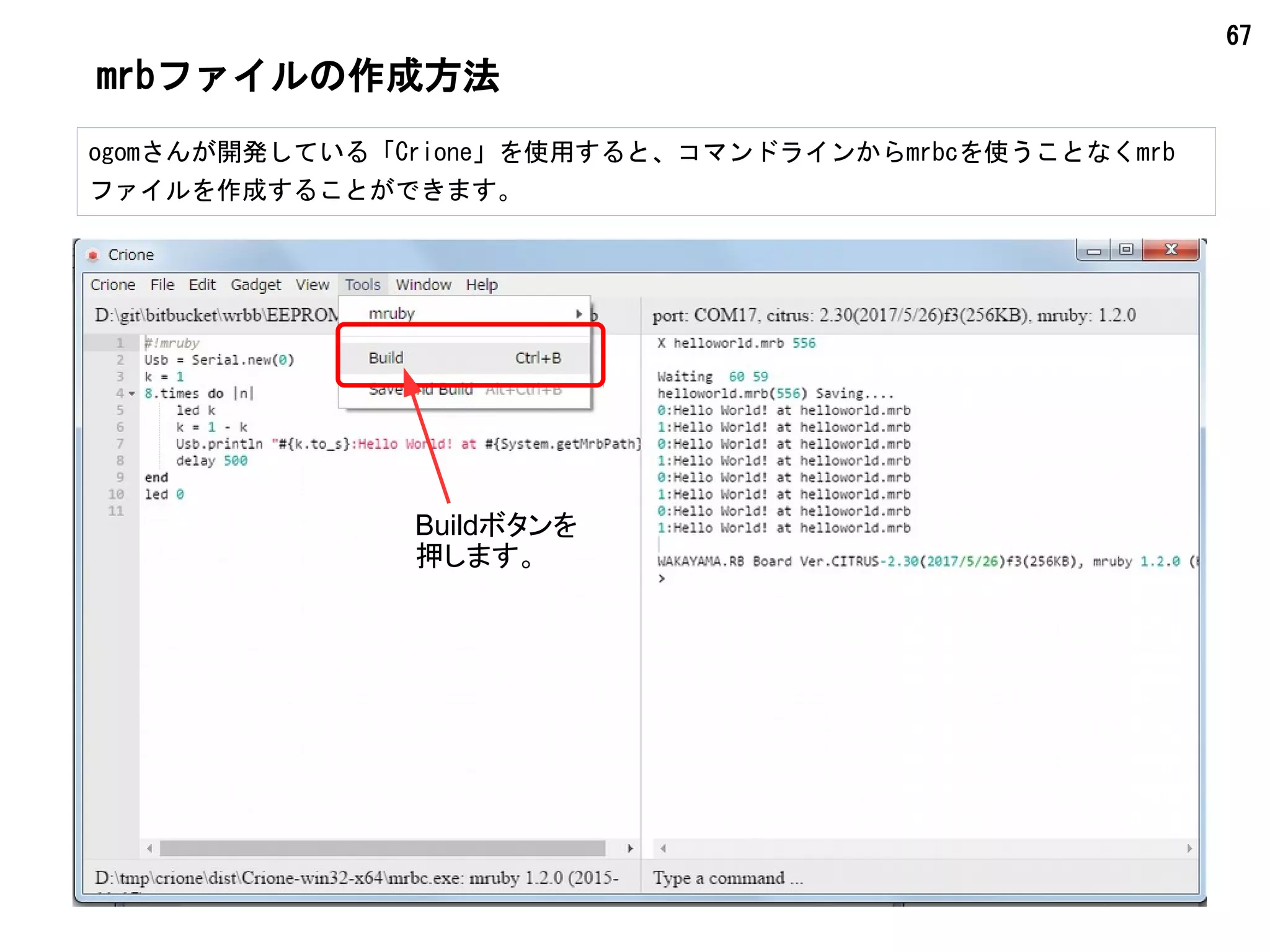The width and height of the screenshot is (1270, 952).
Task: Minimize the Crione window
Action: tap(1094, 250)
